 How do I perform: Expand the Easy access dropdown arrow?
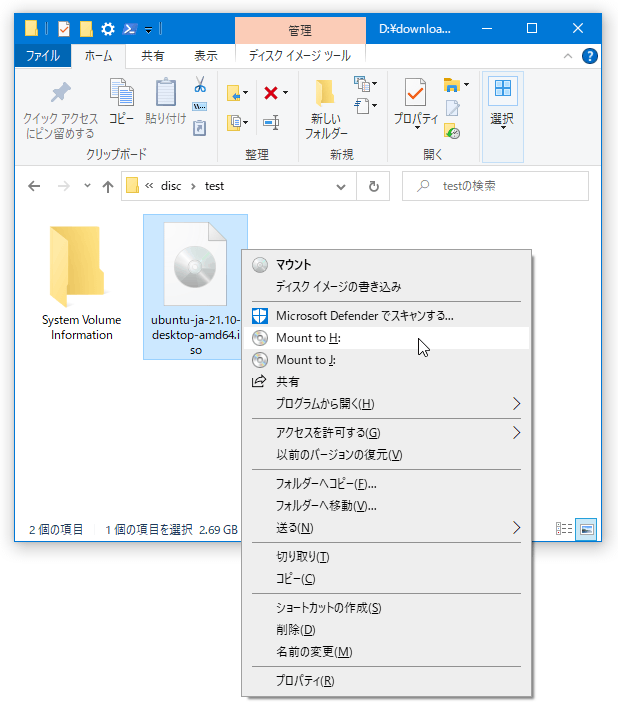[375, 106]
